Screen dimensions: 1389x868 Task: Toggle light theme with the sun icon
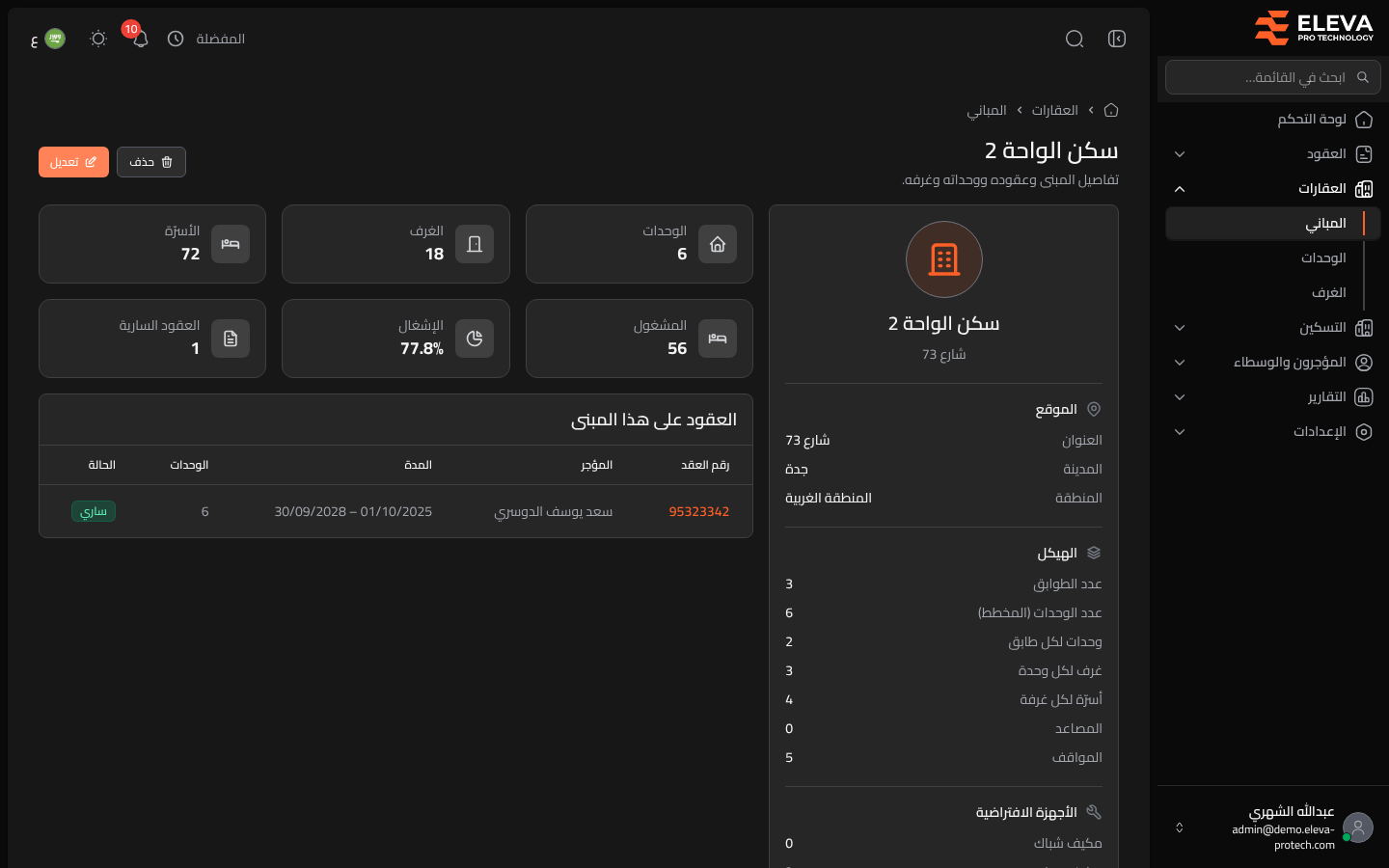tap(98, 39)
